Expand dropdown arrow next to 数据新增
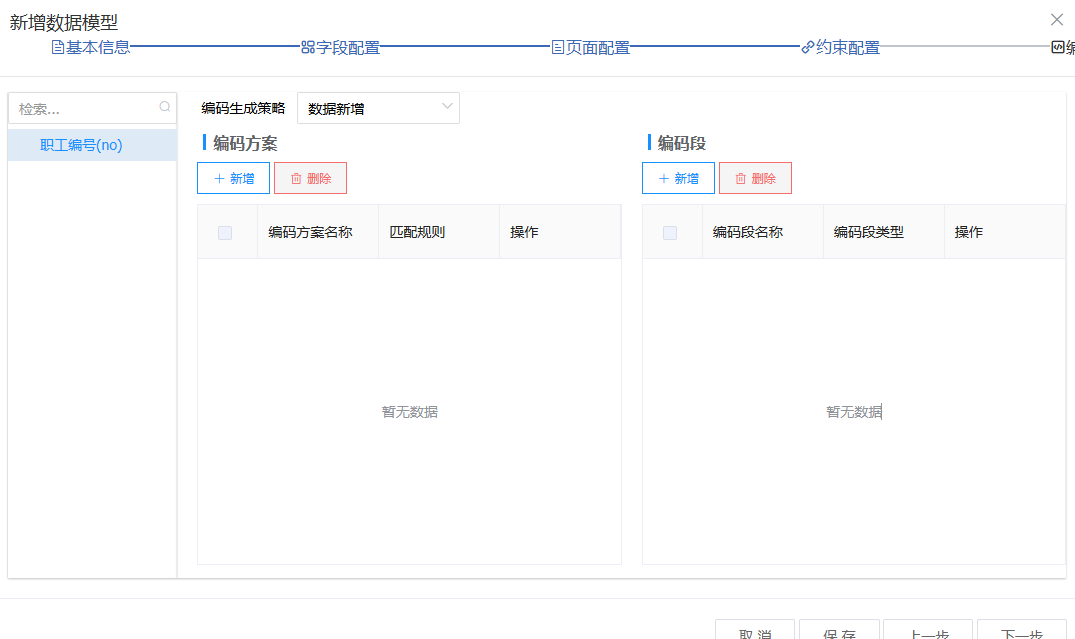Image resolution: width=1075 pixels, height=639 pixels. pos(446,107)
